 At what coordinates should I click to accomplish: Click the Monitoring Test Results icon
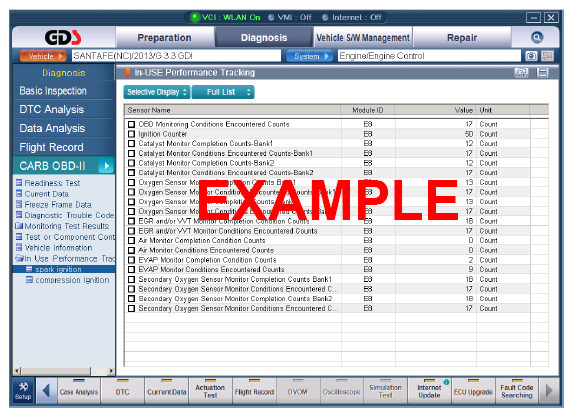[19, 226]
